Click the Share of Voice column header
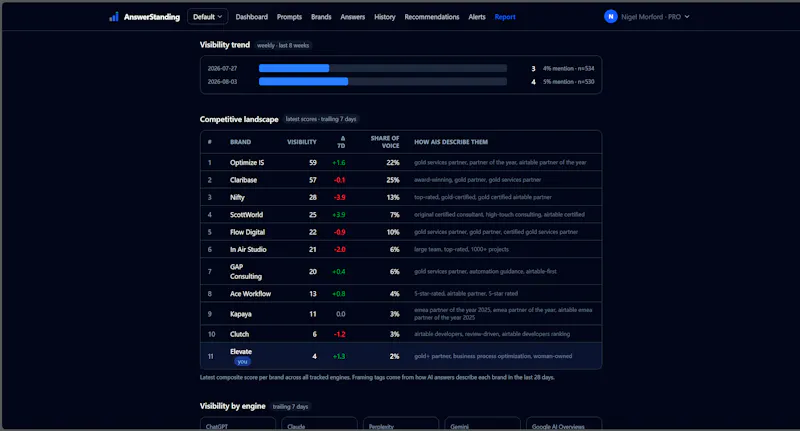800x431 pixels. tap(385, 142)
